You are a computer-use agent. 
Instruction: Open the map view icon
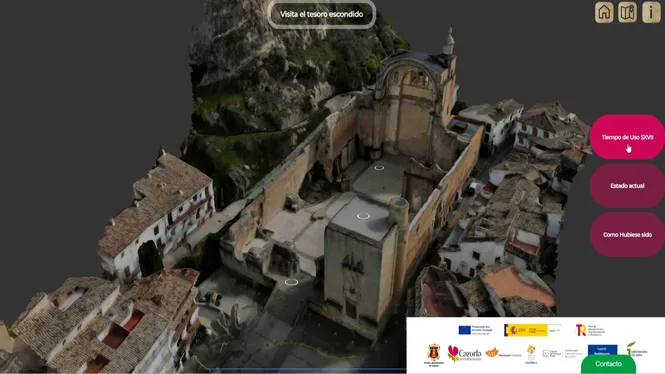click(627, 12)
